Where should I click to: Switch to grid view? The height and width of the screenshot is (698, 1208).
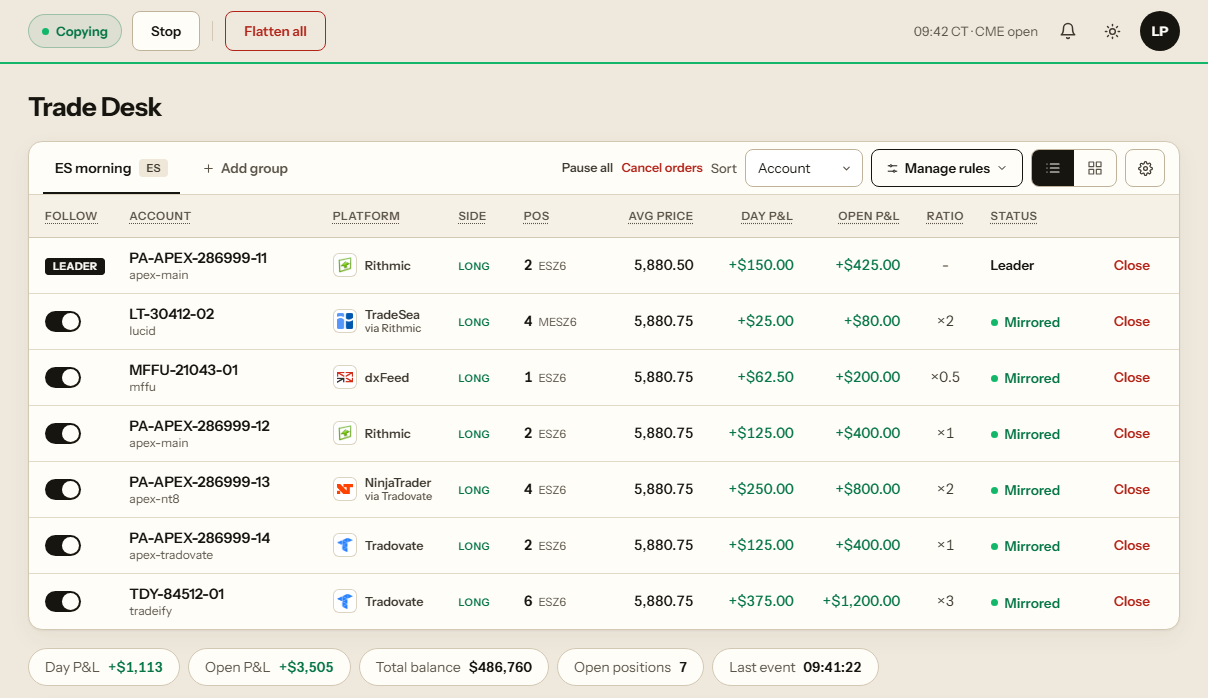click(x=1095, y=168)
